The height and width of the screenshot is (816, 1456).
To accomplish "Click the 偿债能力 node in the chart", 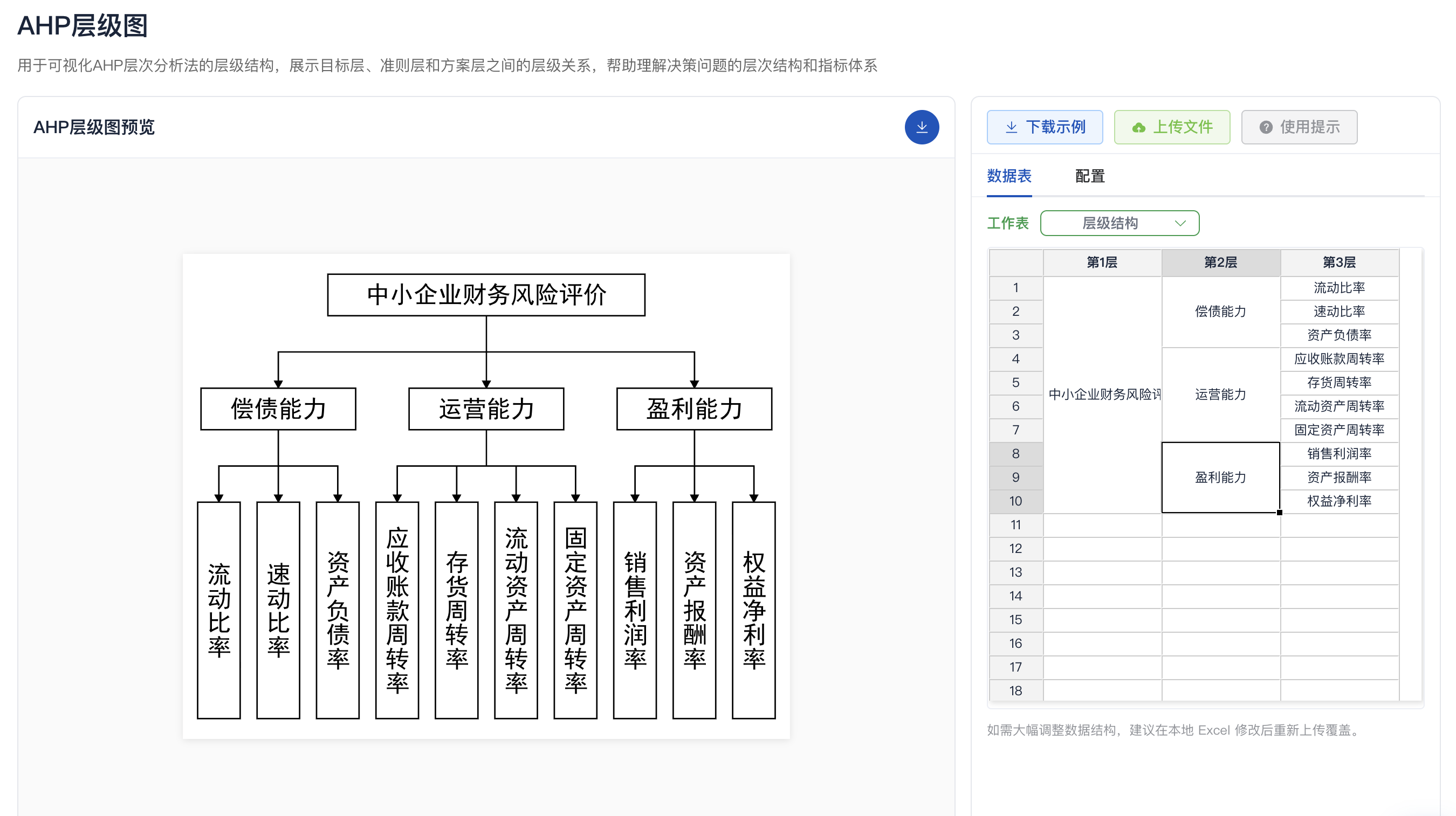I will click(x=278, y=409).
